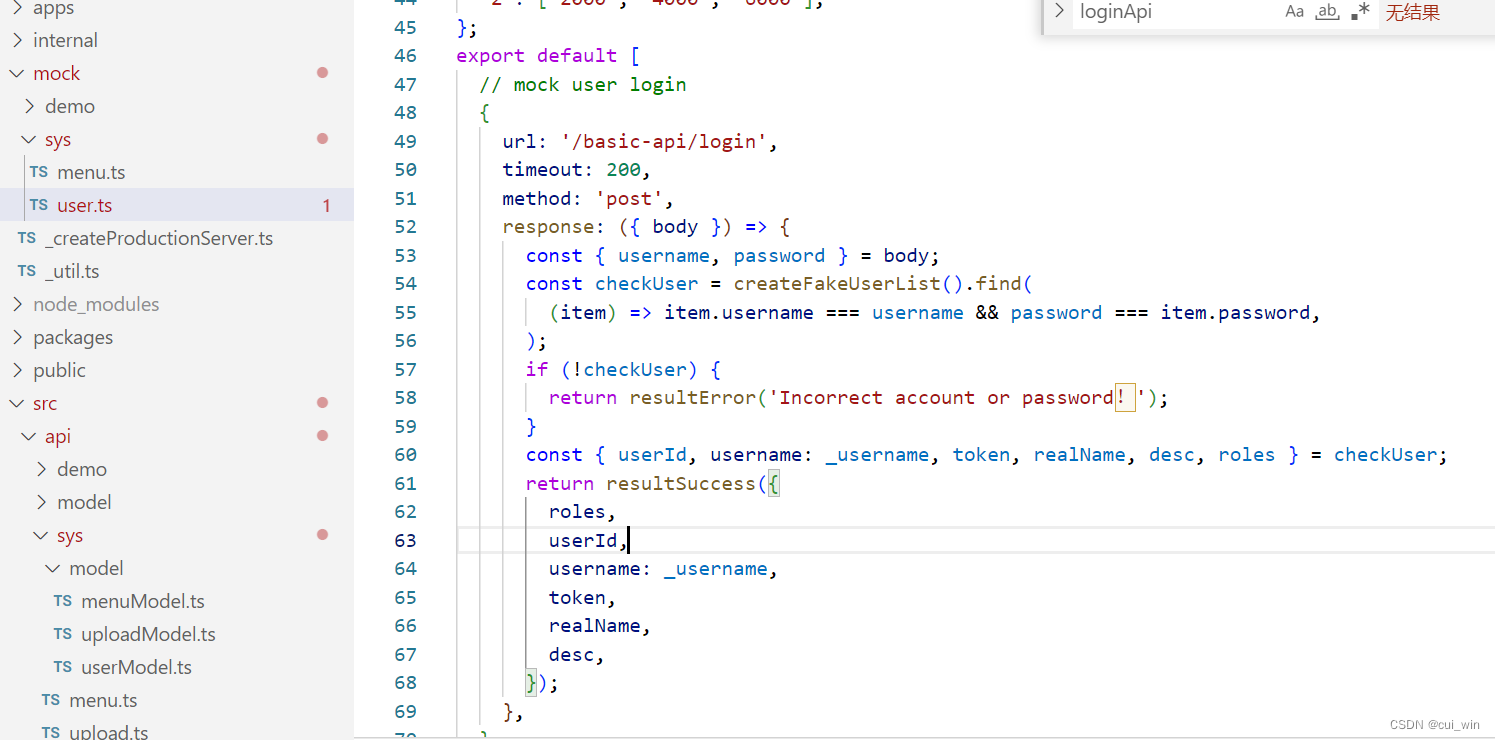The image size is (1495, 740).
Task: Click 'roles,' on line 62
Action: (x=583, y=512)
